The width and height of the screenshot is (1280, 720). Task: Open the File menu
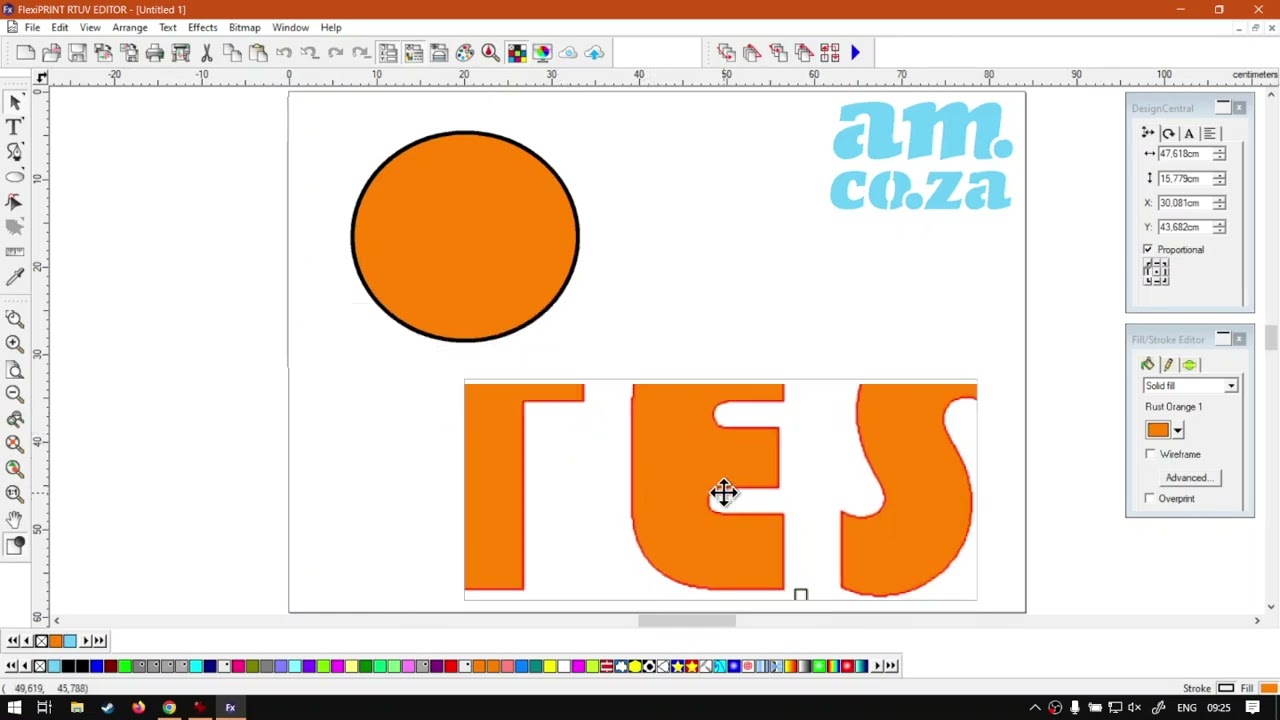32,27
